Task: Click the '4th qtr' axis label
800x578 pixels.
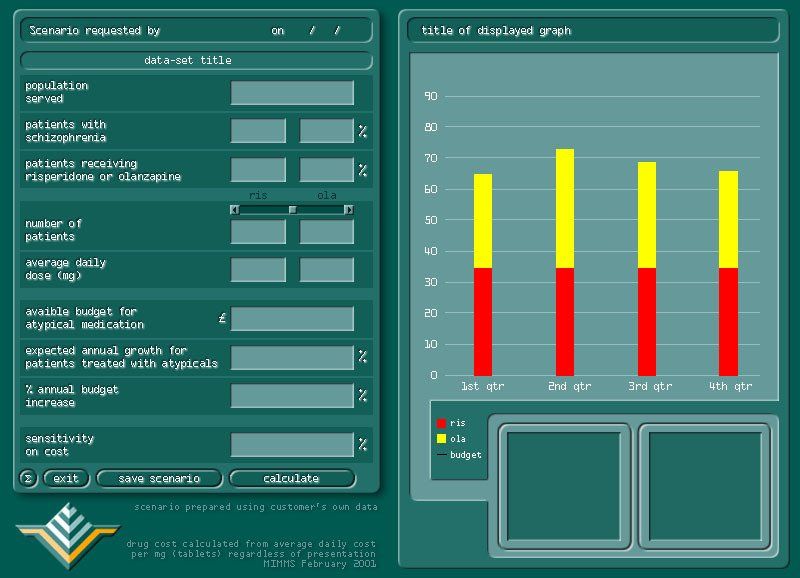Action: tap(731, 387)
